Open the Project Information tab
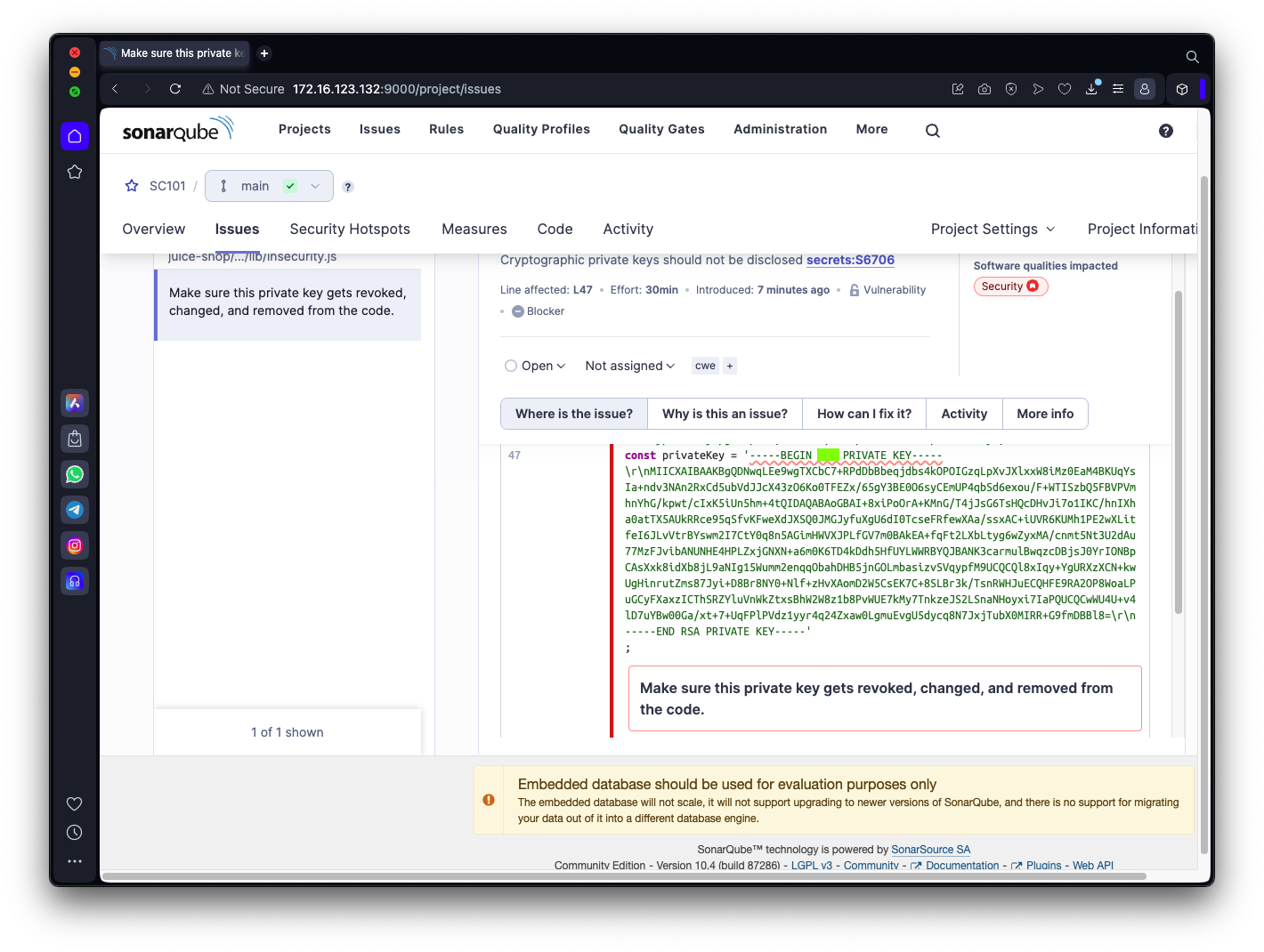Image resolution: width=1264 pixels, height=952 pixels. [1142, 229]
